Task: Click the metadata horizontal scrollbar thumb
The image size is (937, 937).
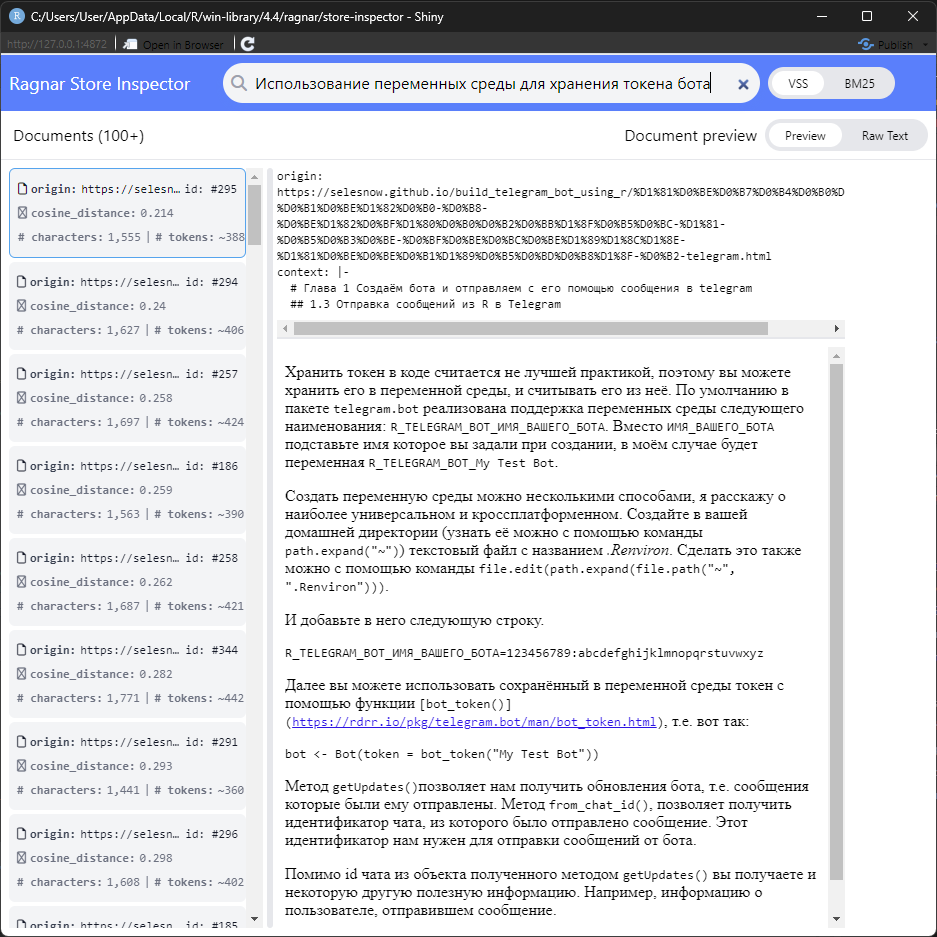Action: point(530,329)
